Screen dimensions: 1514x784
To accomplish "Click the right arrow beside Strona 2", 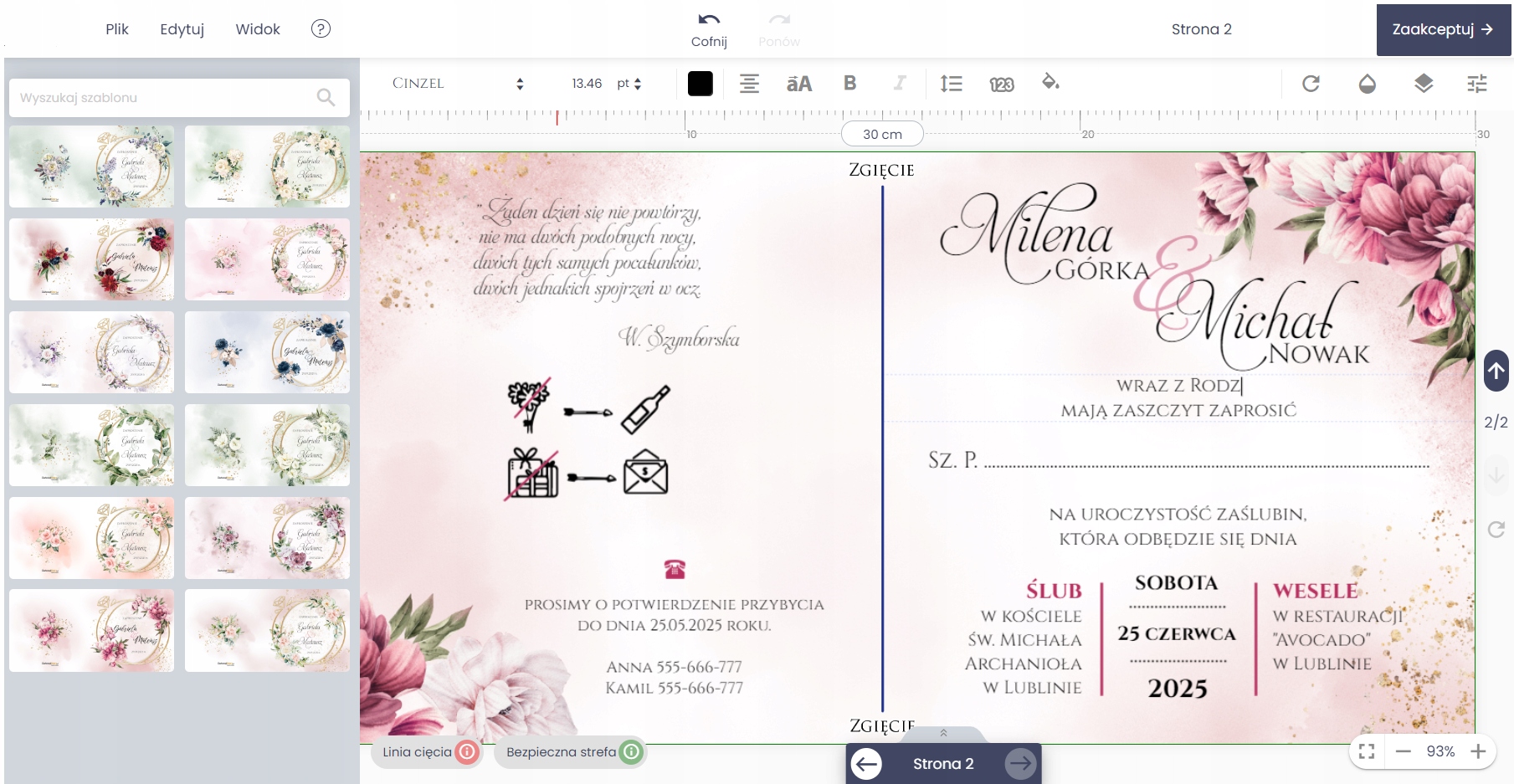I will pos(1020,763).
